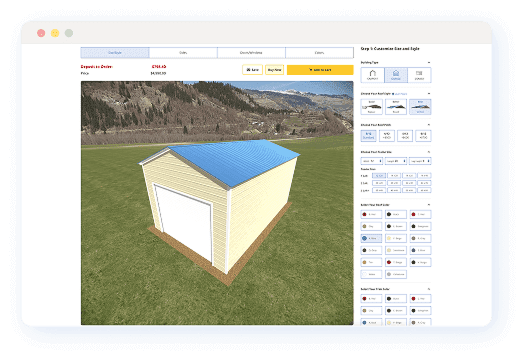
Task: Pick Evergreen trim color
Action: point(420,311)
